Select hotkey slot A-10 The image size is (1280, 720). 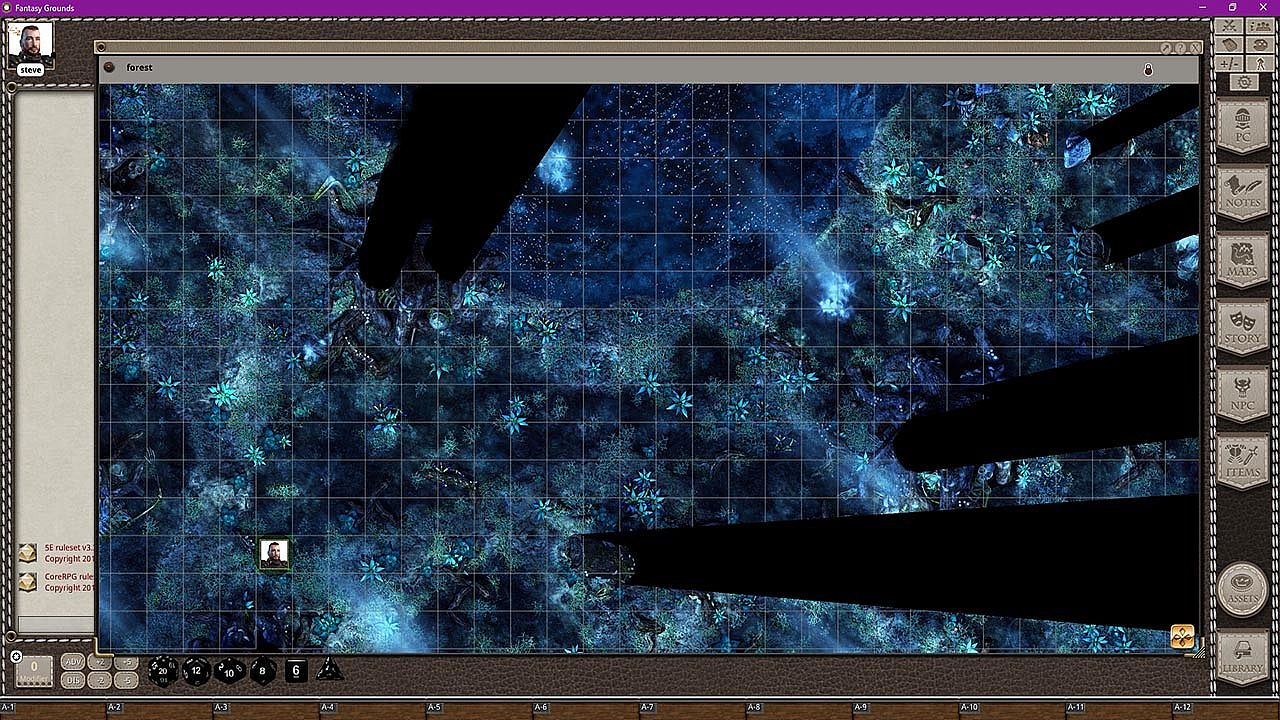coord(1013,709)
